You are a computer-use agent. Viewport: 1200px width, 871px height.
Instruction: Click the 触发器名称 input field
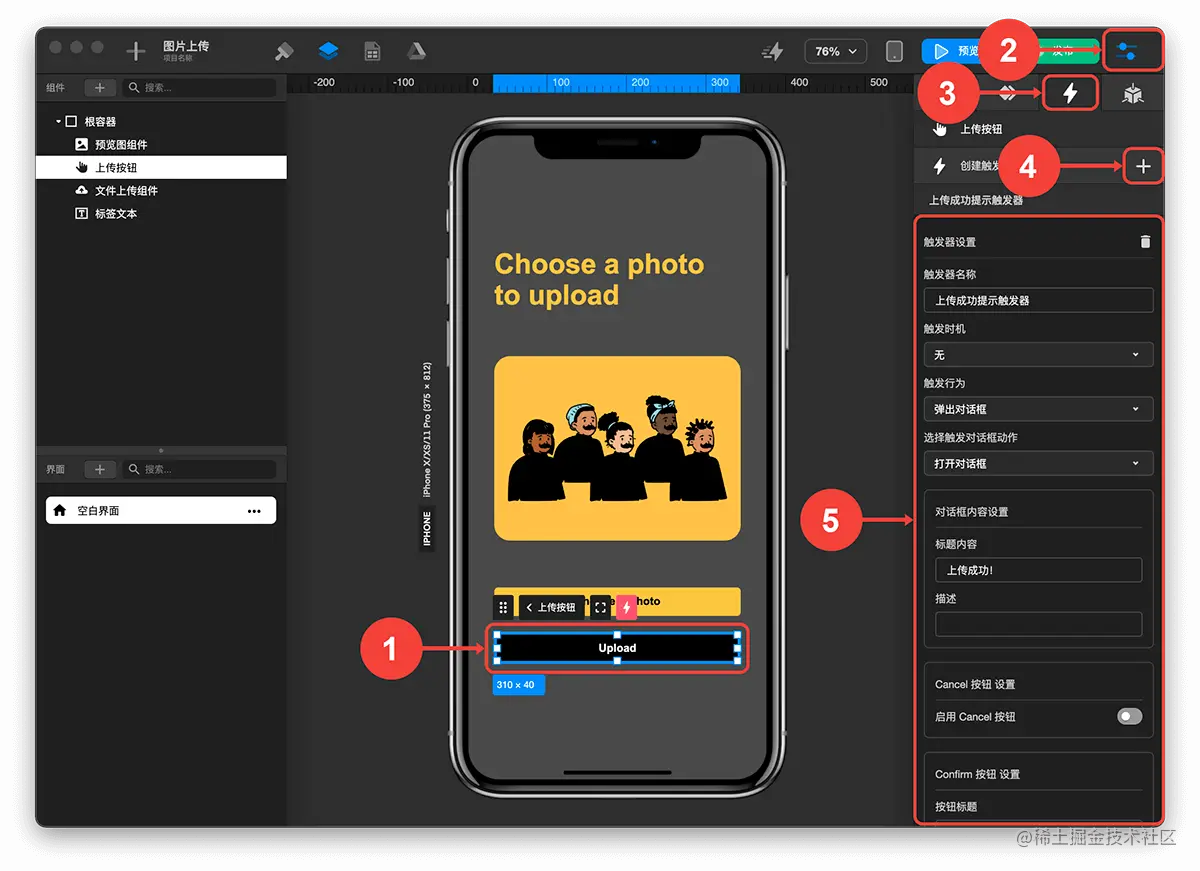click(1038, 300)
